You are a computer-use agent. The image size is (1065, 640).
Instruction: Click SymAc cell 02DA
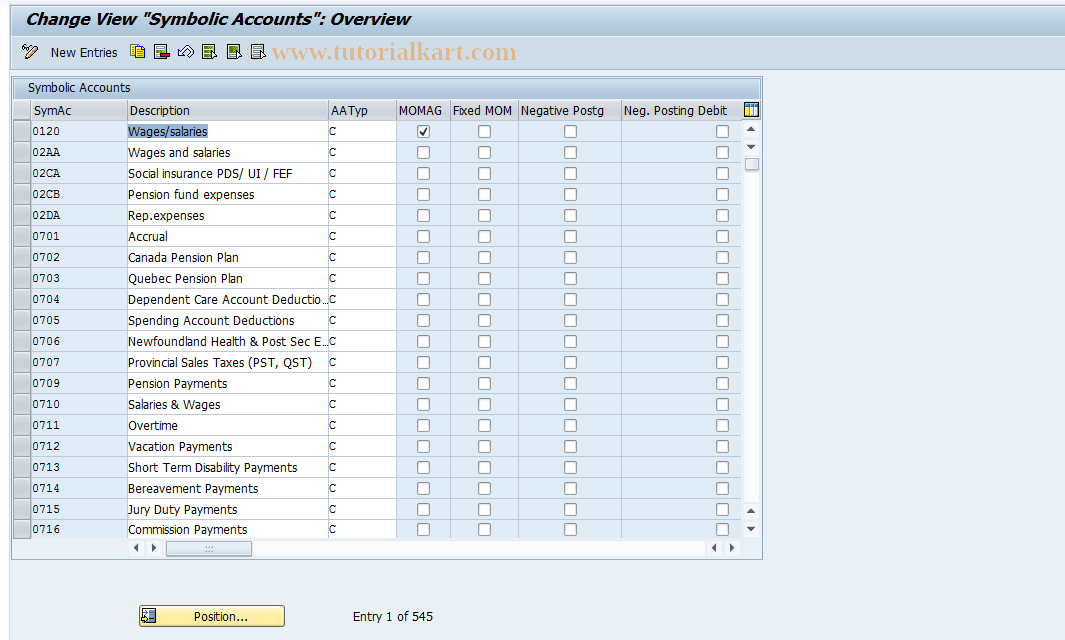coord(79,215)
